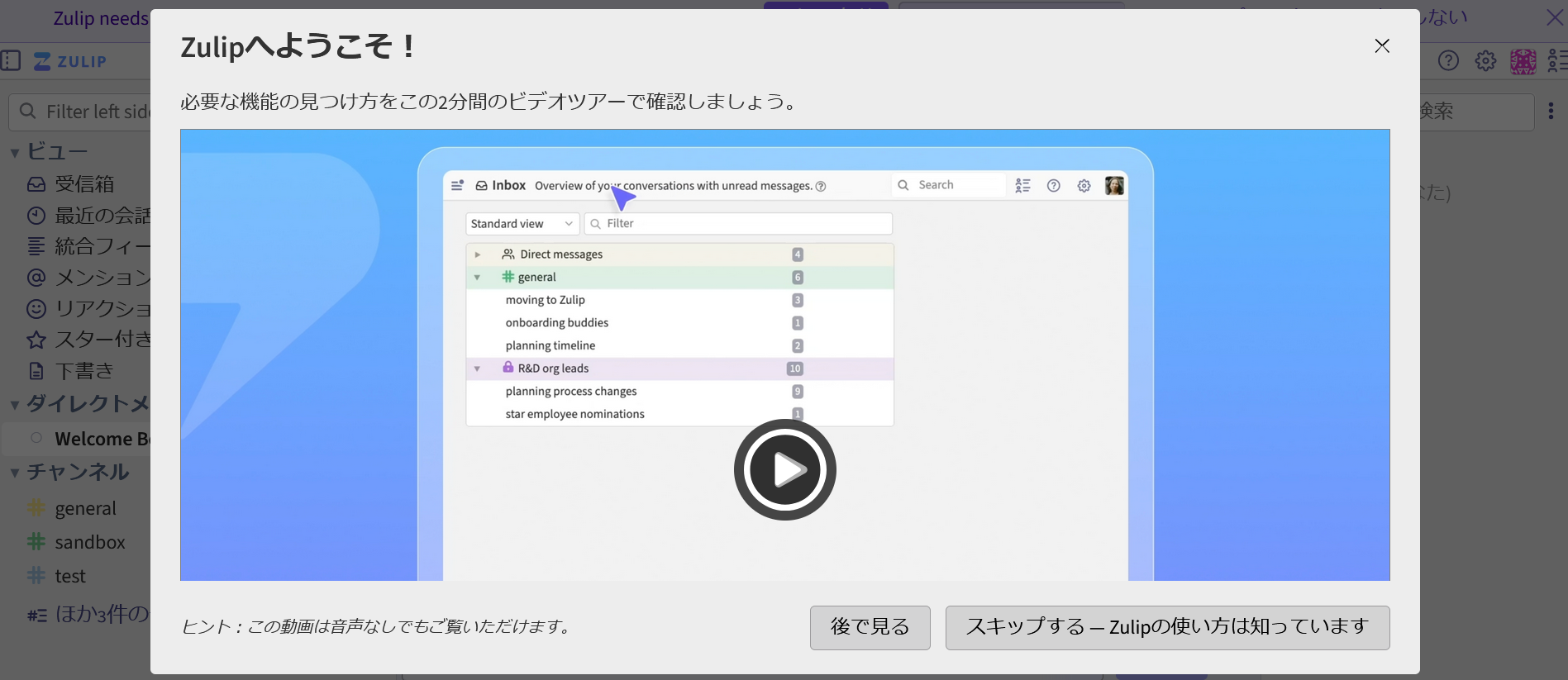
Task: Collapse the チャンネル section
Action: [14, 473]
